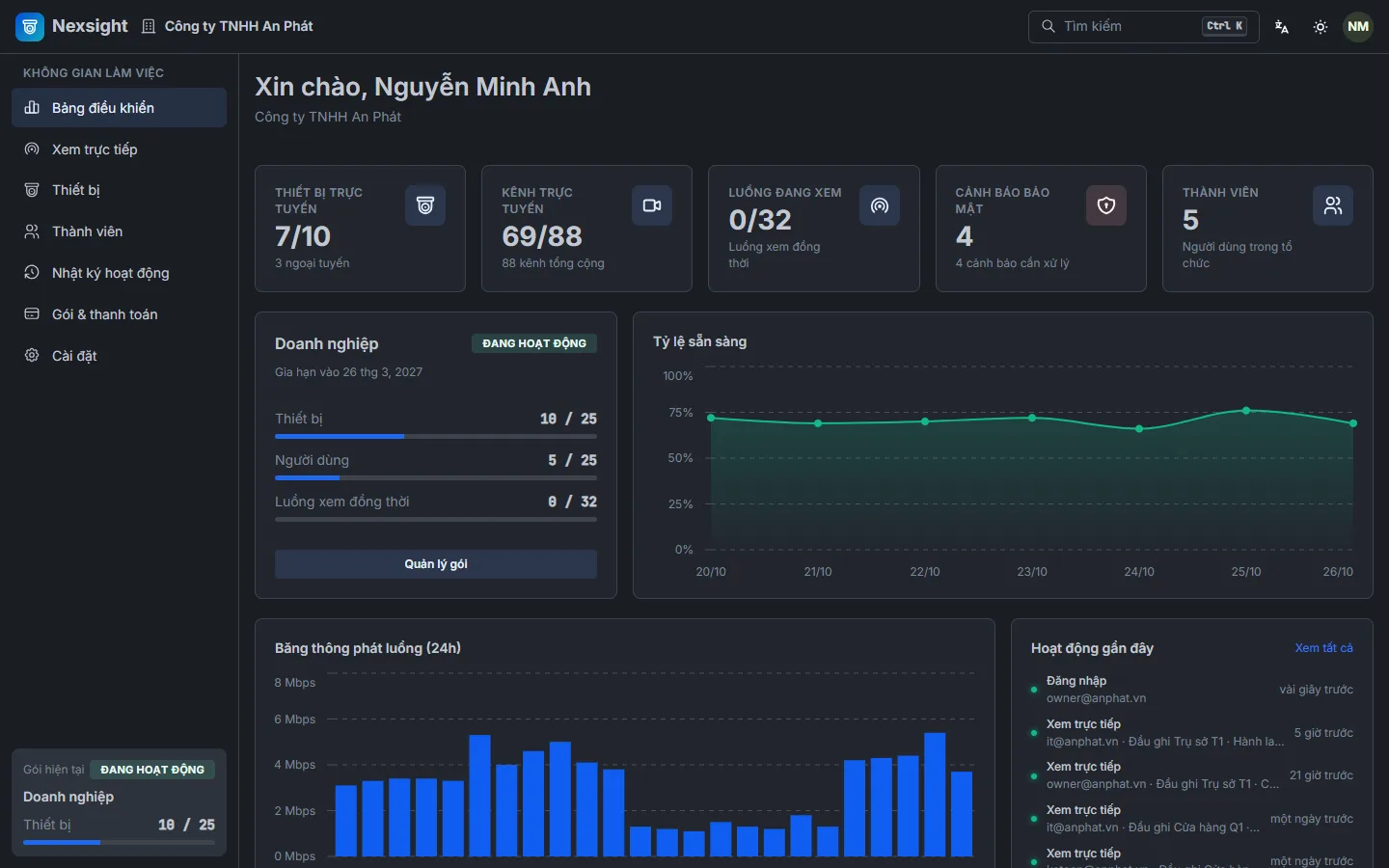The height and width of the screenshot is (868, 1389).
Task: Click Đang hoạt động badge in Doanh nghiệp card
Action: (534, 343)
